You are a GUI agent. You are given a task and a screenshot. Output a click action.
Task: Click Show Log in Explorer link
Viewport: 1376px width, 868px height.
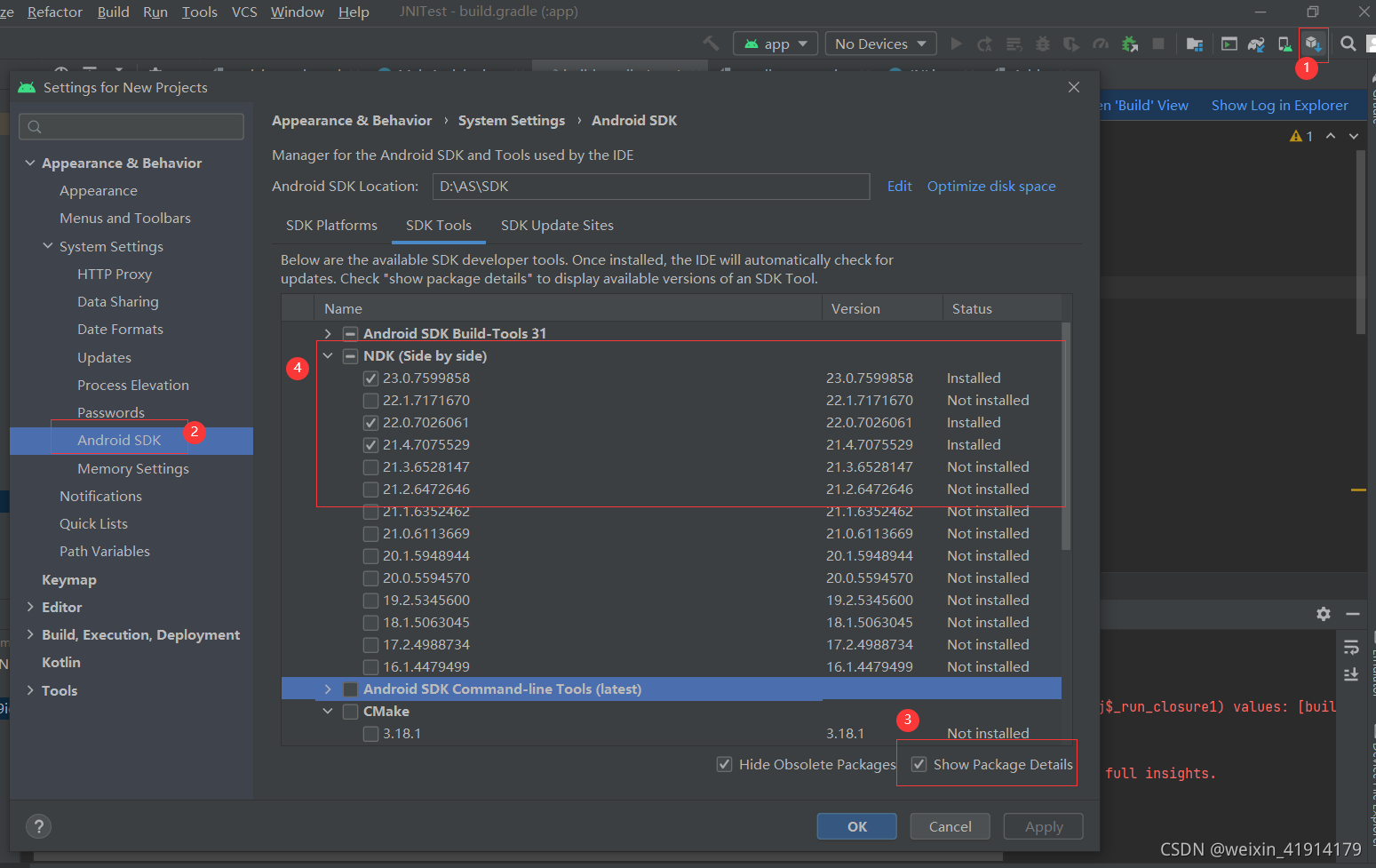[x=1280, y=106]
